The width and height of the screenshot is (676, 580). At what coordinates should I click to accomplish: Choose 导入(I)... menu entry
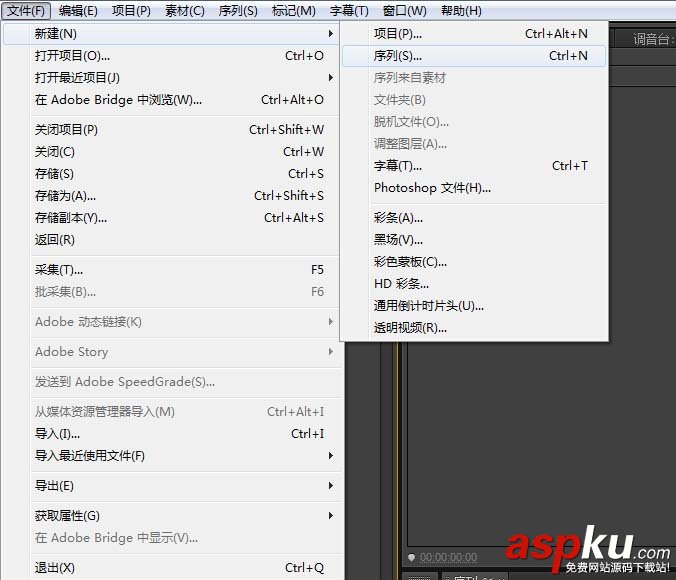point(172,433)
